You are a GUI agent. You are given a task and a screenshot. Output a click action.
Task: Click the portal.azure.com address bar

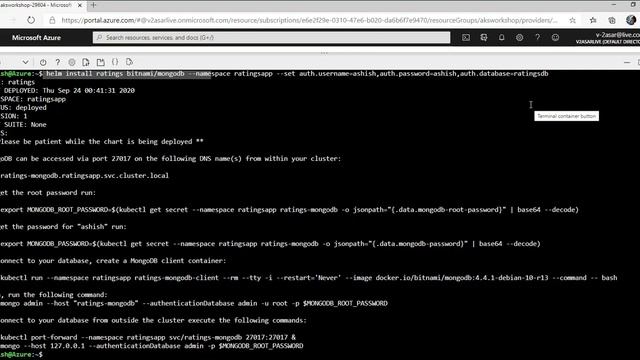pos(309,20)
